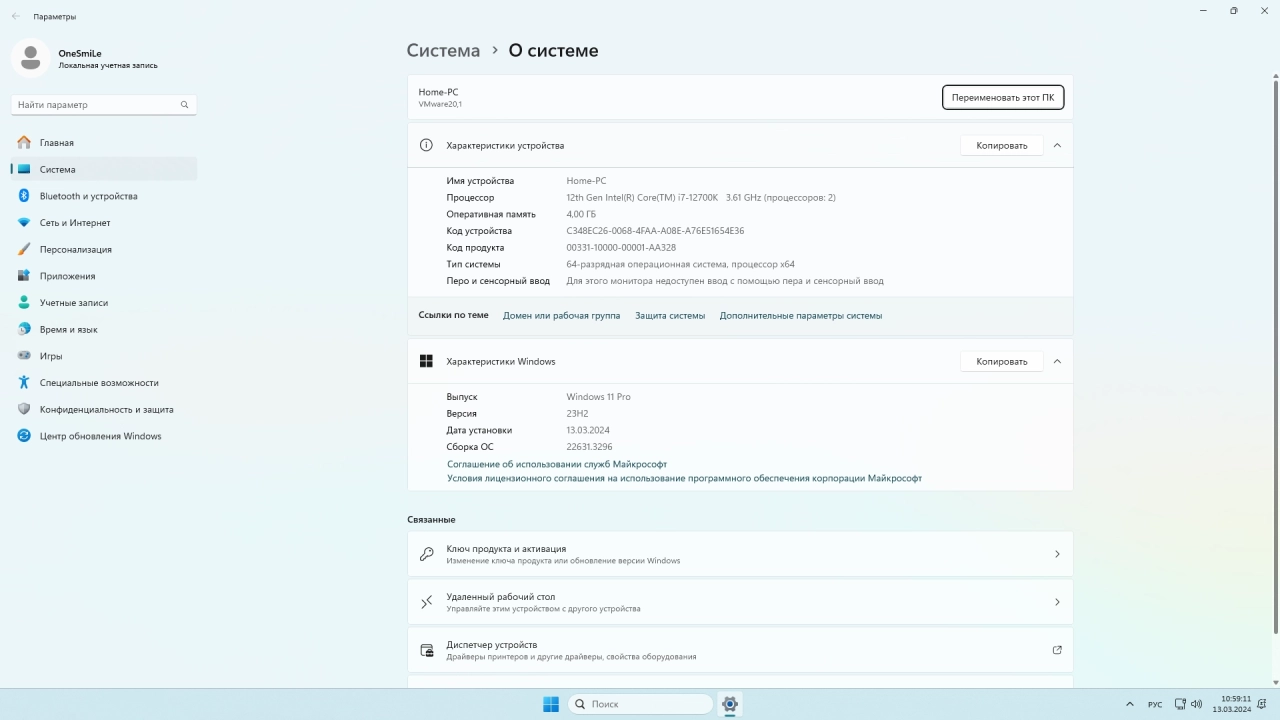Collapse the Характеристики устройства section chevron
Screen dimensions: 1280x720
[1057, 145]
